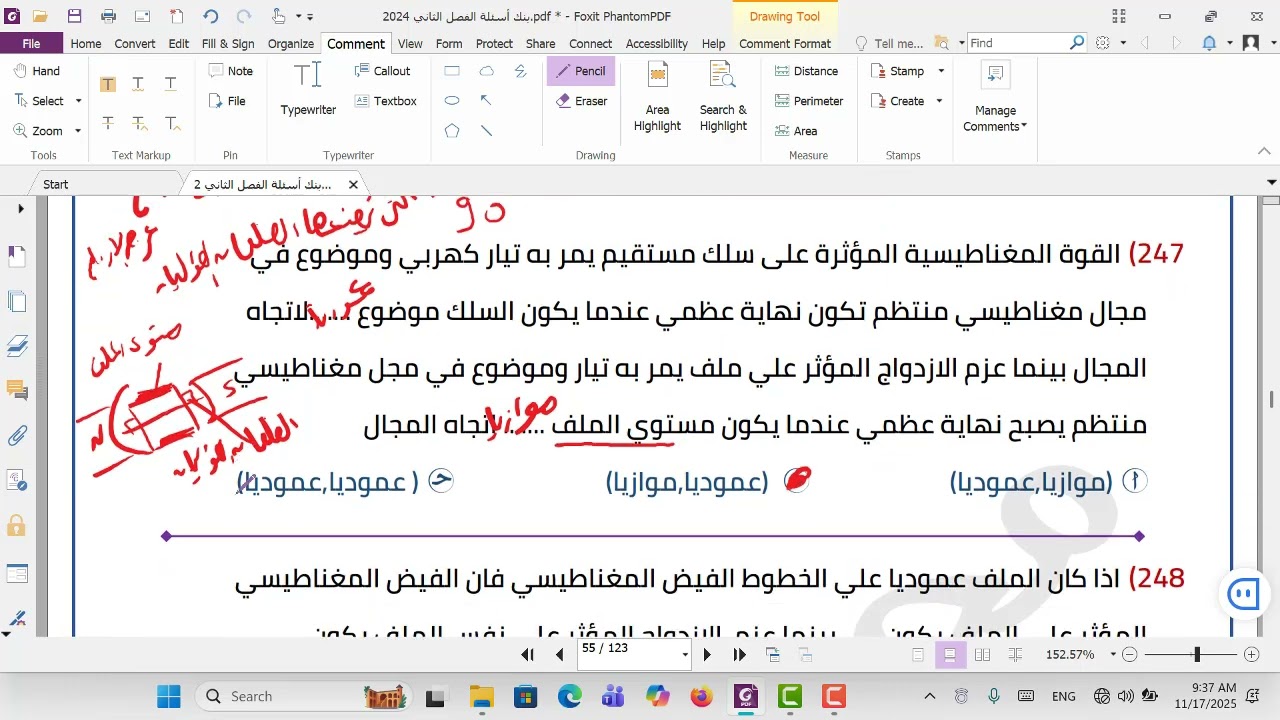
Task: Pick the straight Line drawing tool
Action: pos(487,131)
